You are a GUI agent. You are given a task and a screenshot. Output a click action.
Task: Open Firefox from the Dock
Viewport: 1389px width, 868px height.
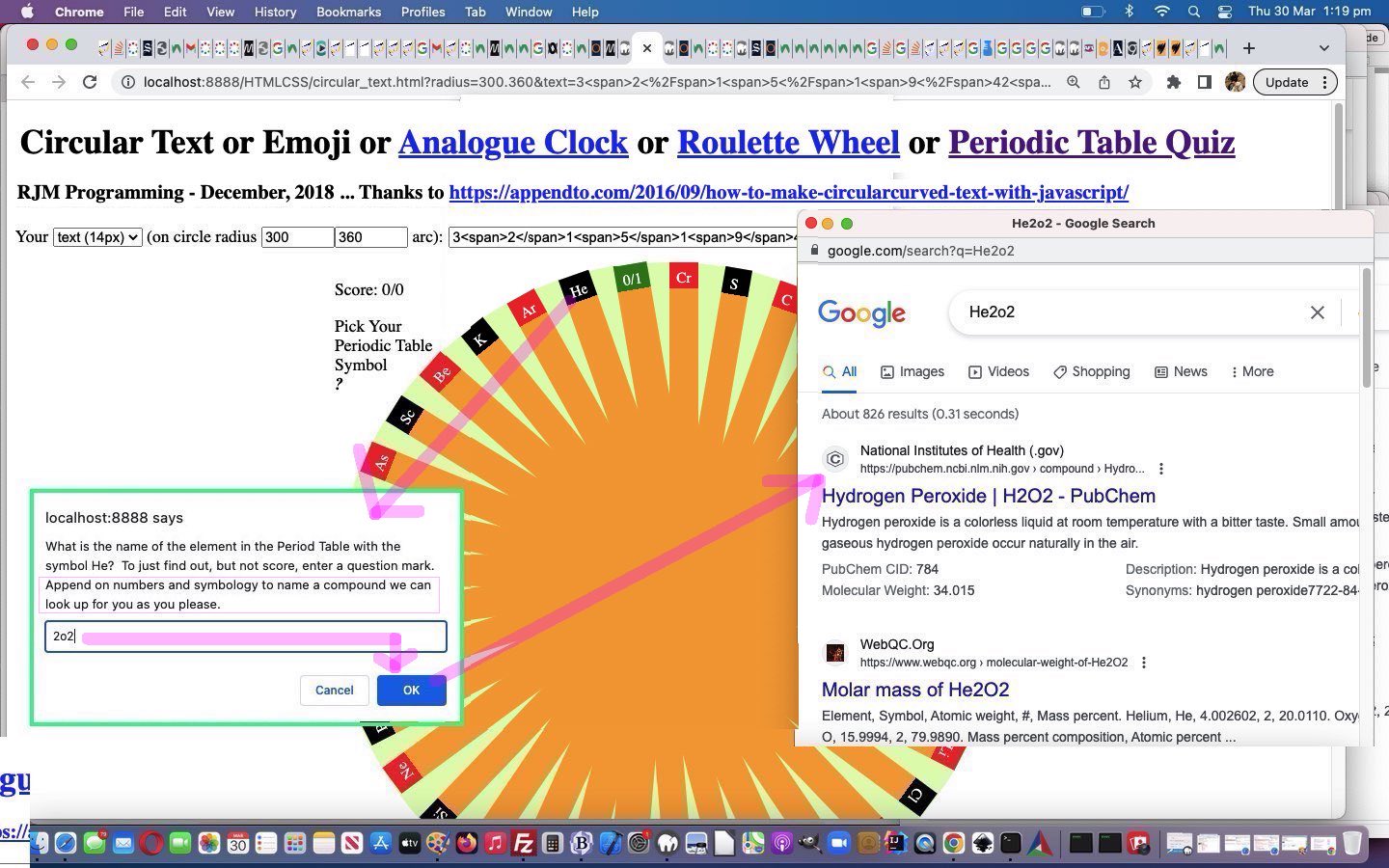(x=467, y=844)
